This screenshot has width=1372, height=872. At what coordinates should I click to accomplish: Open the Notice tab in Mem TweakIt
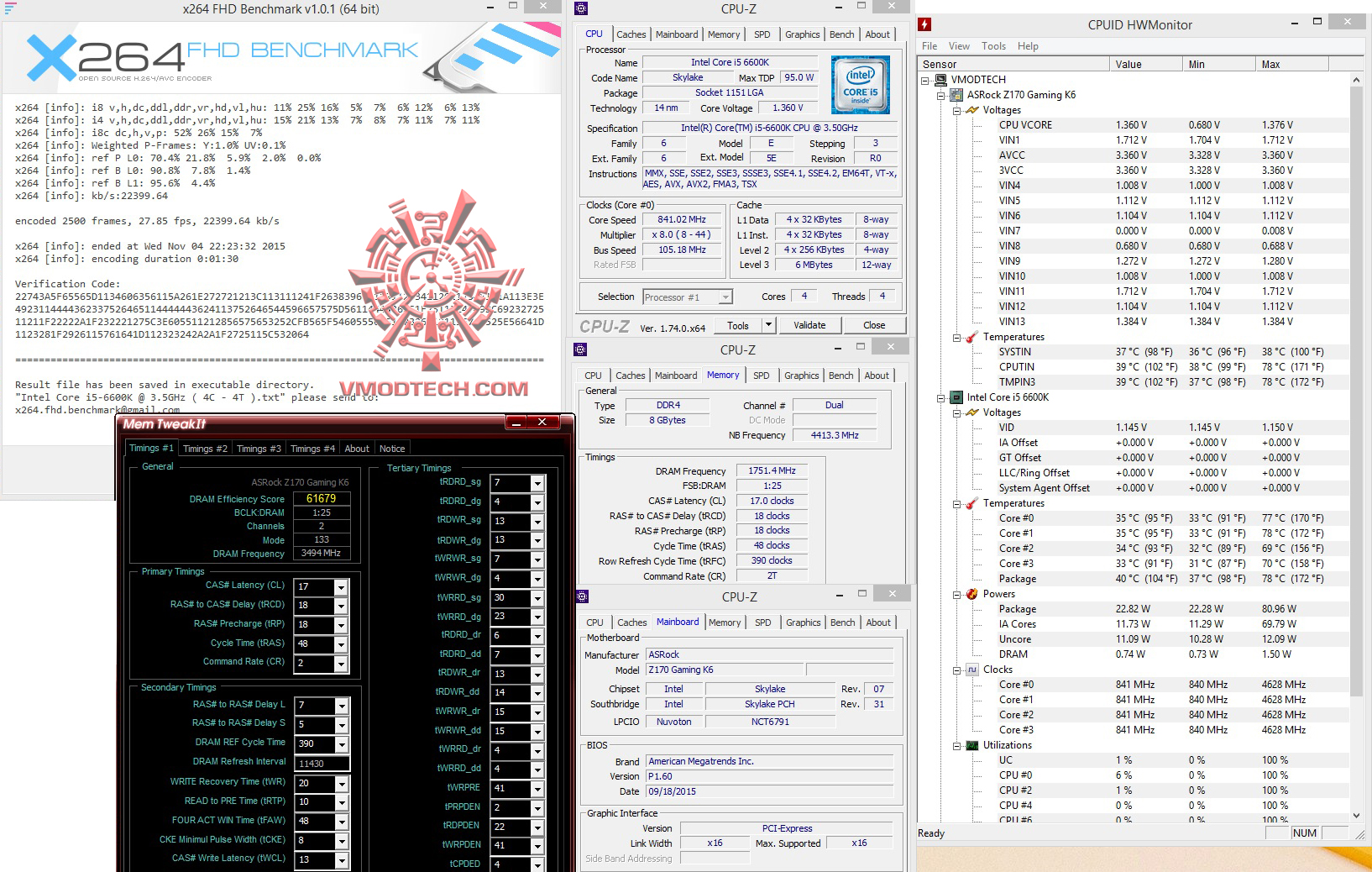[392, 449]
